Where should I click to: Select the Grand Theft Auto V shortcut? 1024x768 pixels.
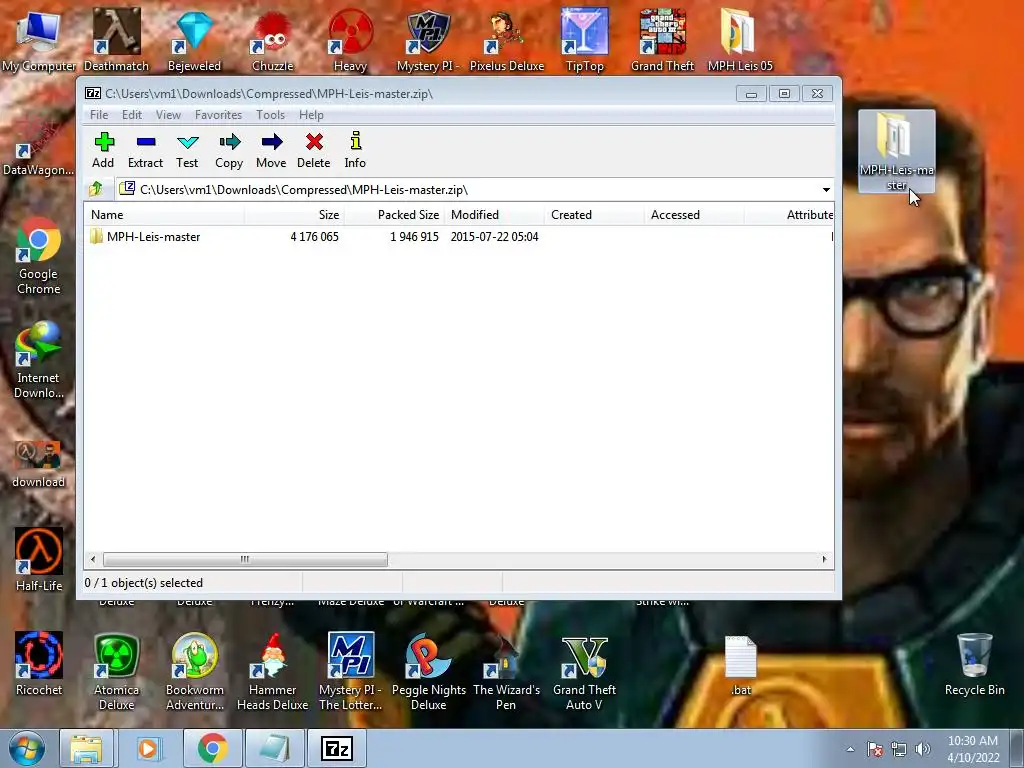coord(584,671)
